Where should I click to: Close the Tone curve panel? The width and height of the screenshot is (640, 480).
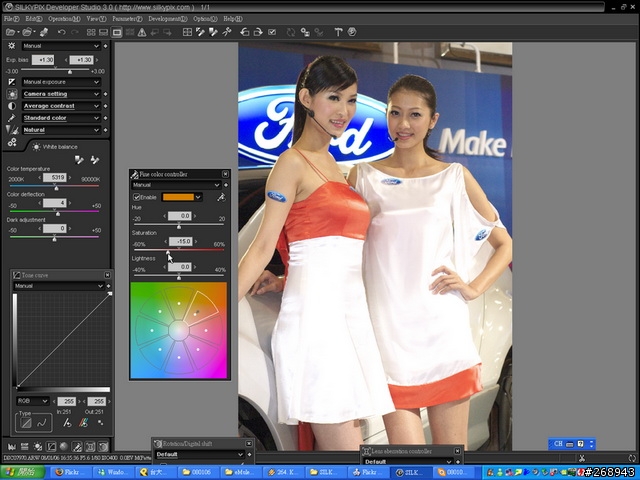[x=107, y=275]
